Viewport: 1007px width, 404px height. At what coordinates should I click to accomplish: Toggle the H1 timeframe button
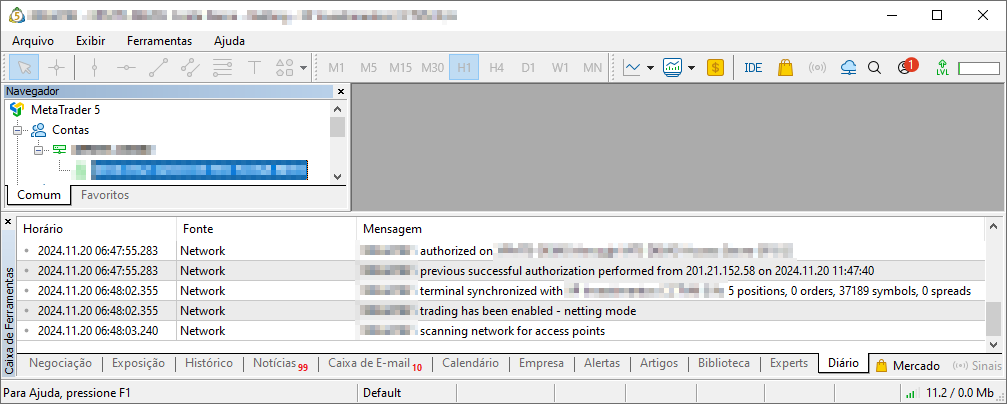464,68
